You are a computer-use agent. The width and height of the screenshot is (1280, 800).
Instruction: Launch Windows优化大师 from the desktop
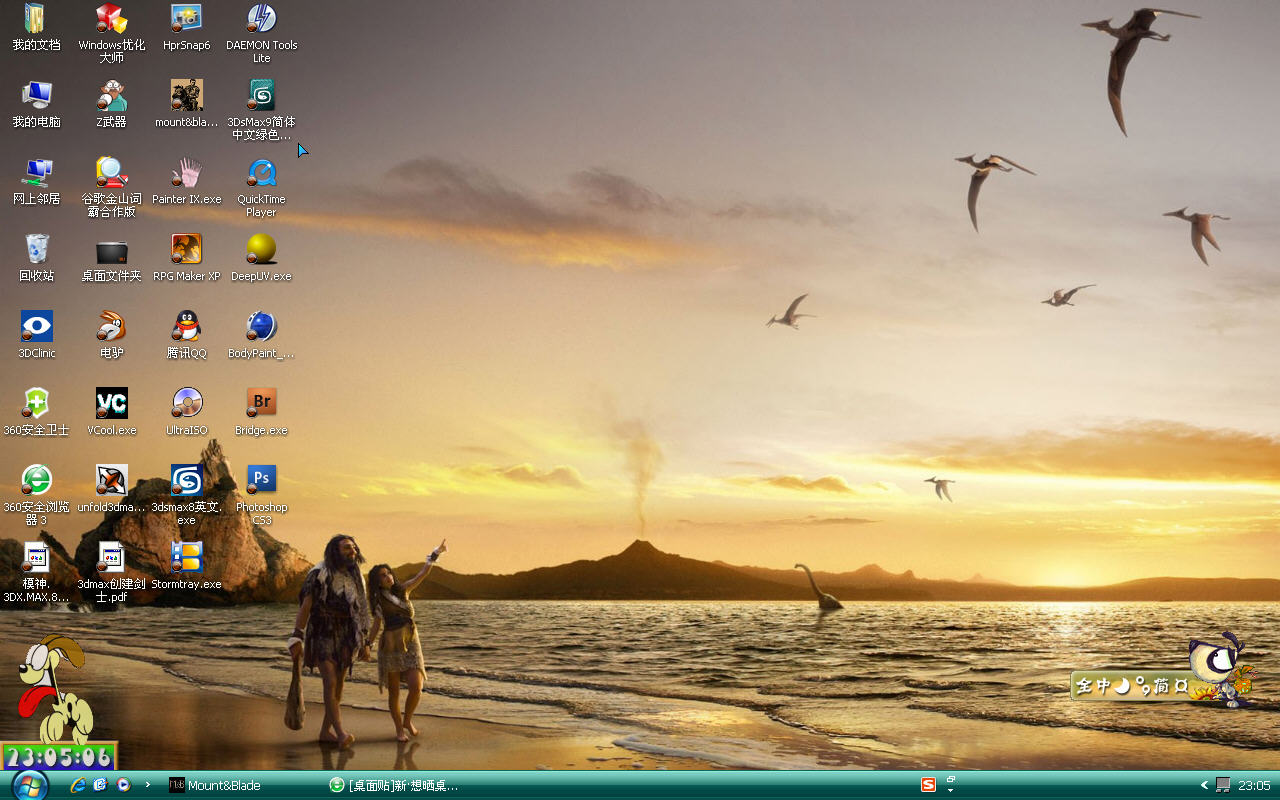pos(111,34)
